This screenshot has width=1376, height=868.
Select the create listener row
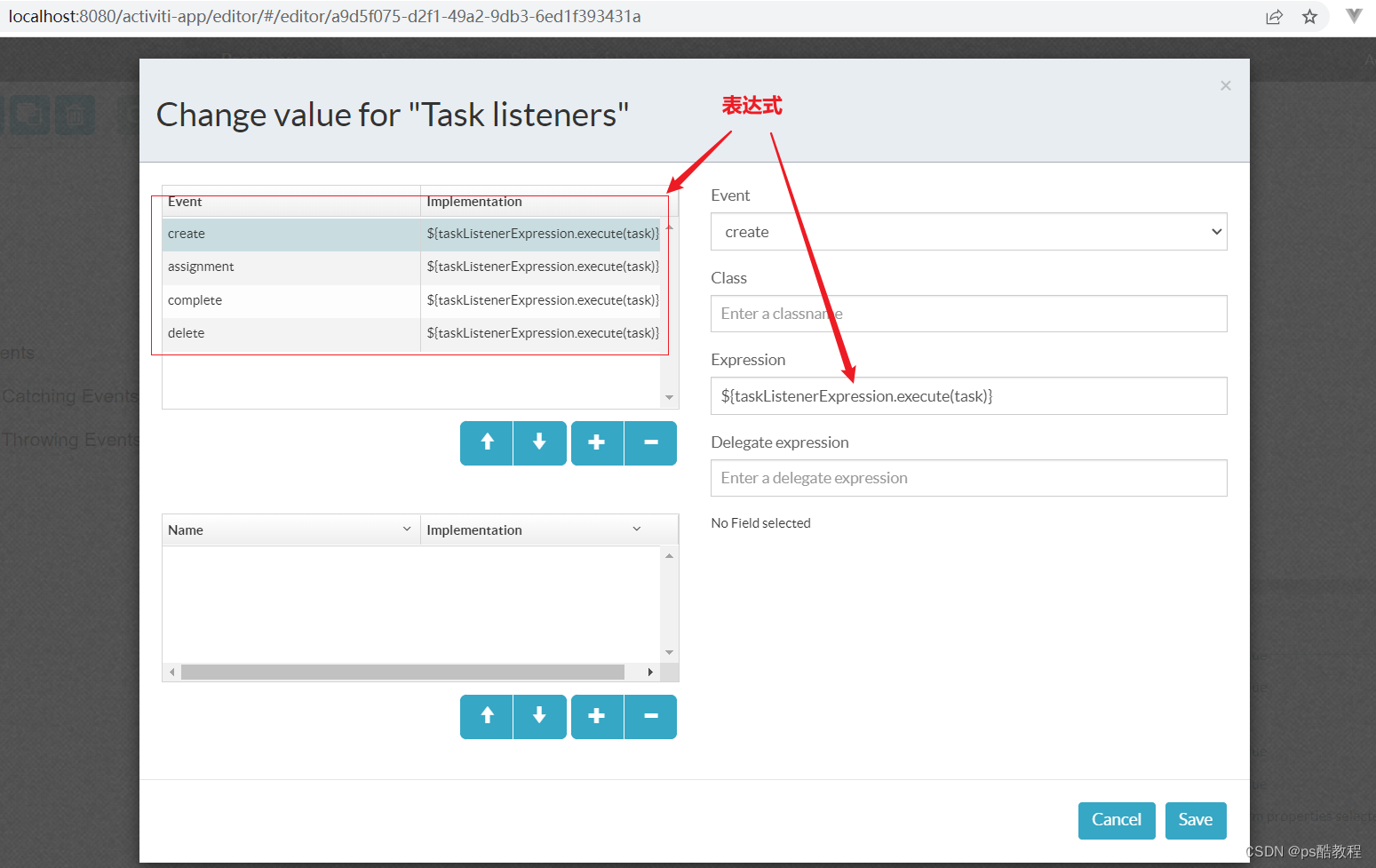click(x=411, y=234)
